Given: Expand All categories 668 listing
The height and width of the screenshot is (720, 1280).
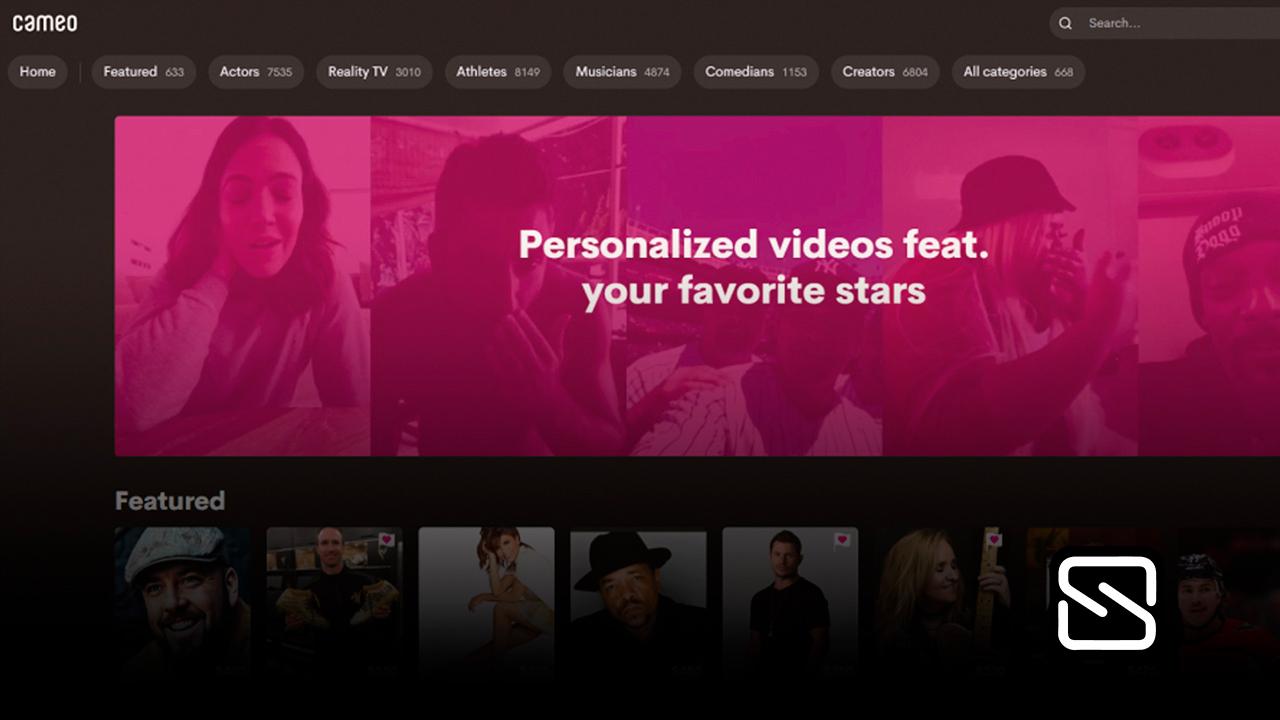Looking at the screenshot, I should tap(1018, 71).
